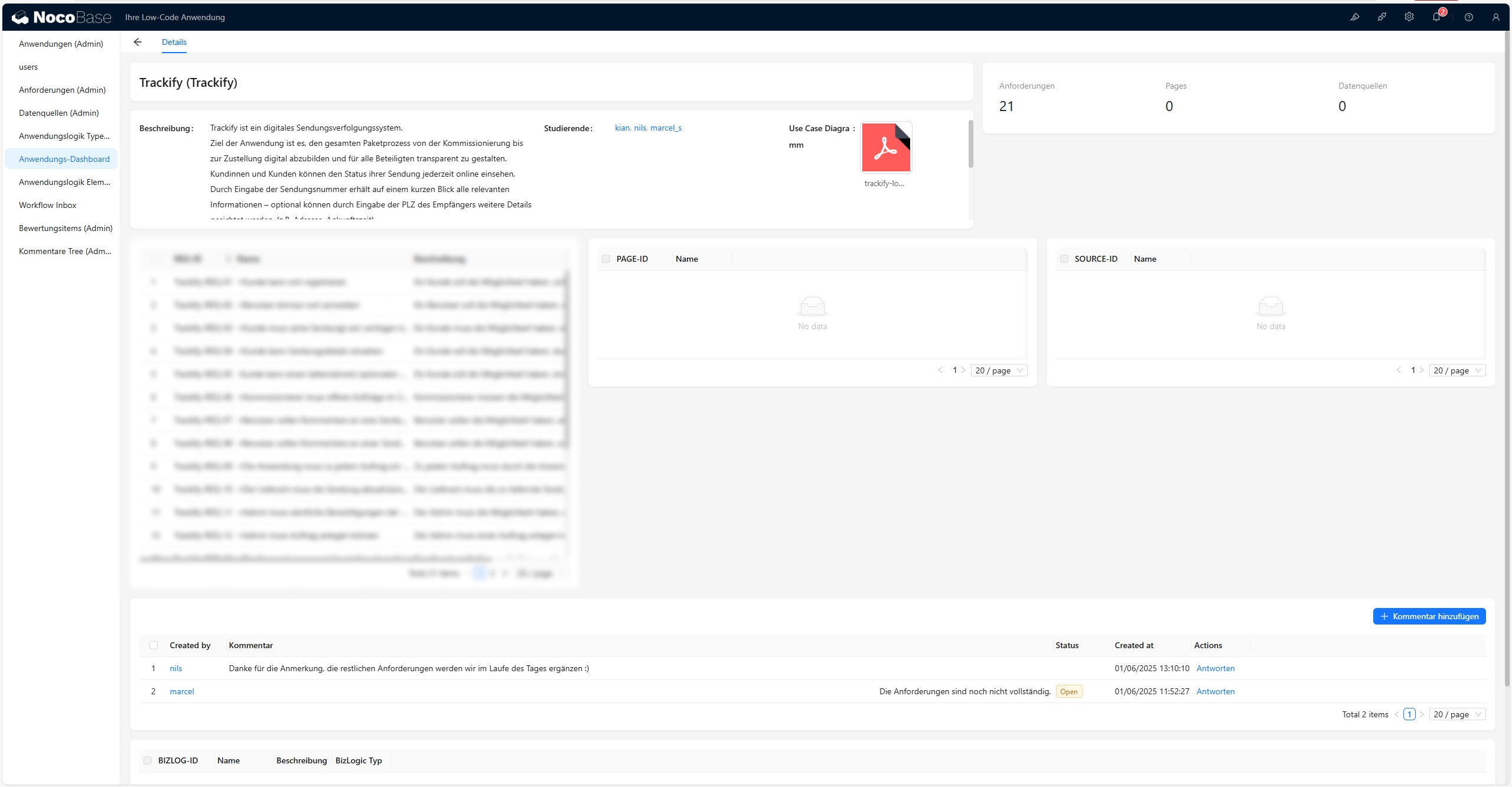Toggle the select-all checkbox in the PAGE-ID table

[606, 258]
